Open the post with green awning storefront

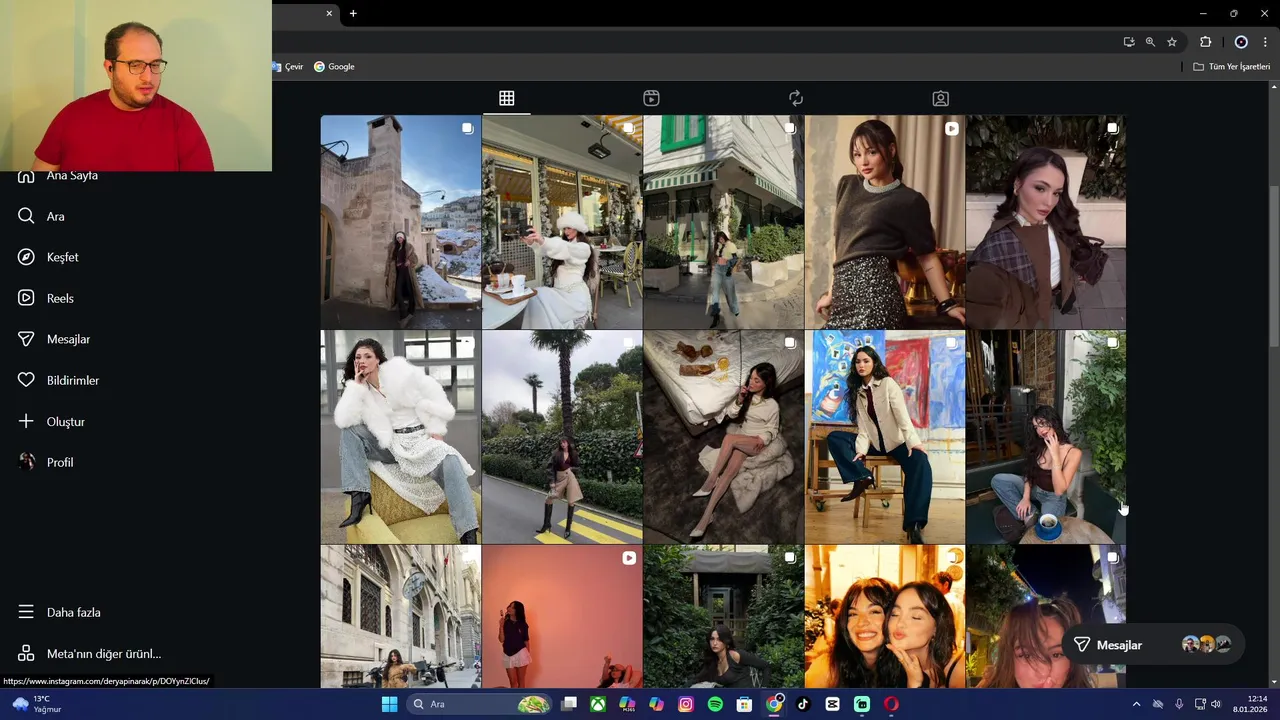(723, 222)
